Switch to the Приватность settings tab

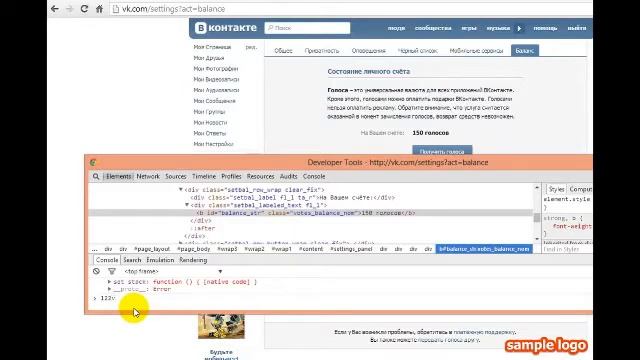[x=322, y=51]
